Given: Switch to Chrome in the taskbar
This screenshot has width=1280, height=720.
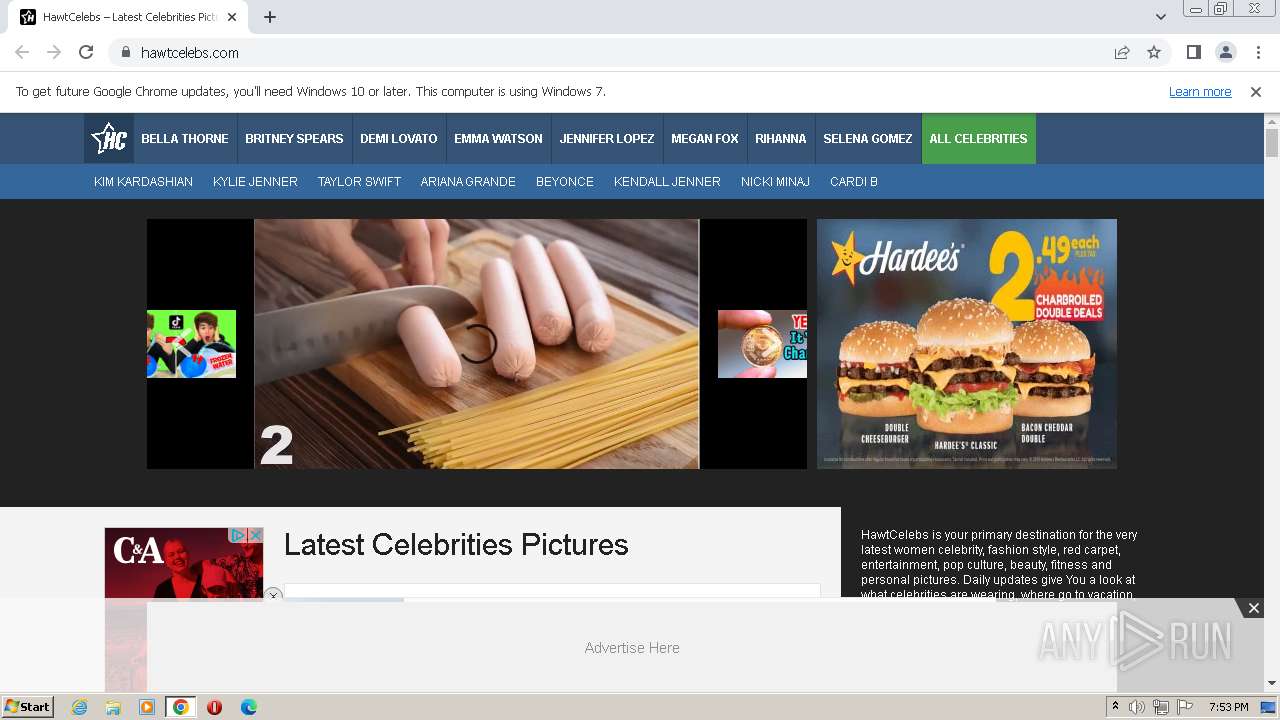Looking at the screenshot, I should pos(181,707).
